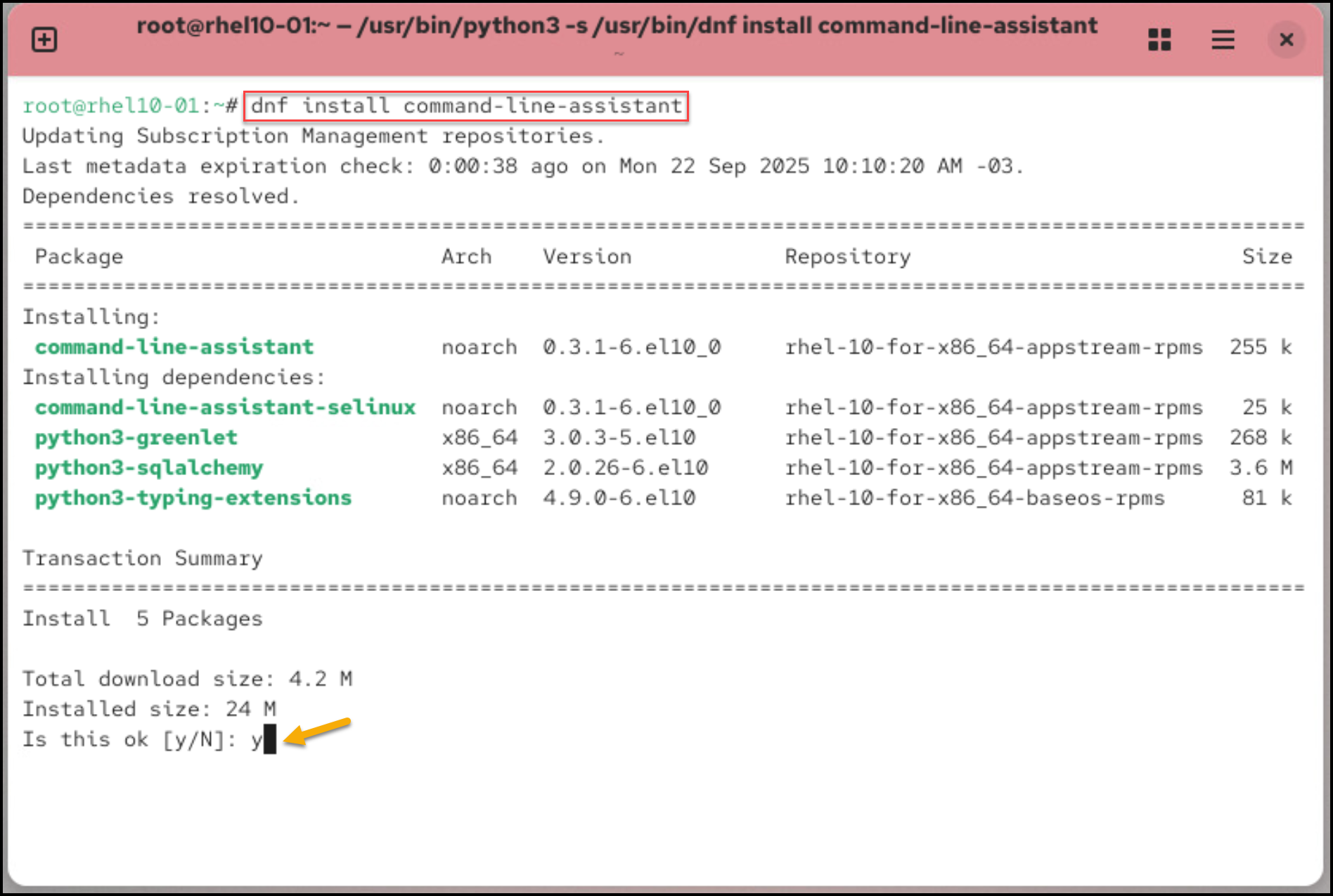Open the tab overview grid
Image resolution: width=1333 pixels, height=896 pixels.
1159,40
